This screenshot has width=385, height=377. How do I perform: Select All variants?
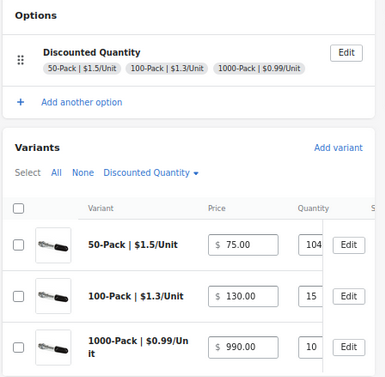56,173
